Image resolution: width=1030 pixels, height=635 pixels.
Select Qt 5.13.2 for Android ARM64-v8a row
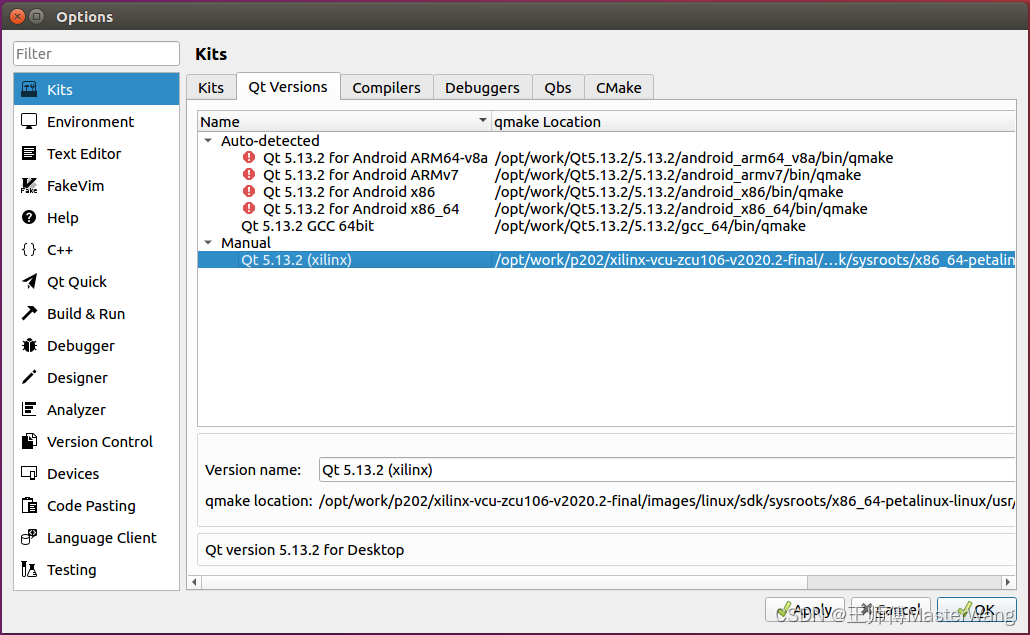point(606,158)
